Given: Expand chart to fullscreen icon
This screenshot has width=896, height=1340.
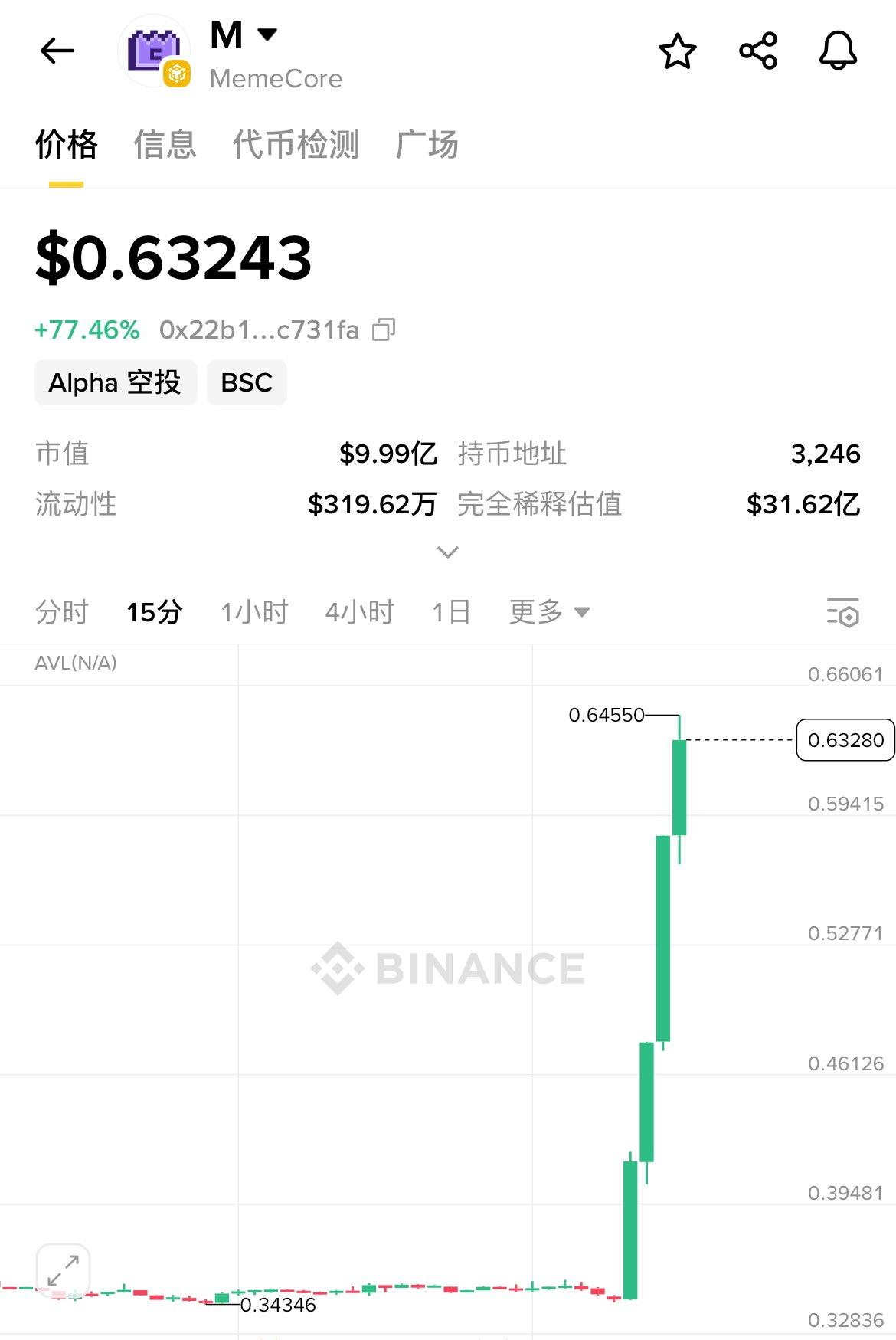Looking at the screenshot, I should tap(63, 1270).
